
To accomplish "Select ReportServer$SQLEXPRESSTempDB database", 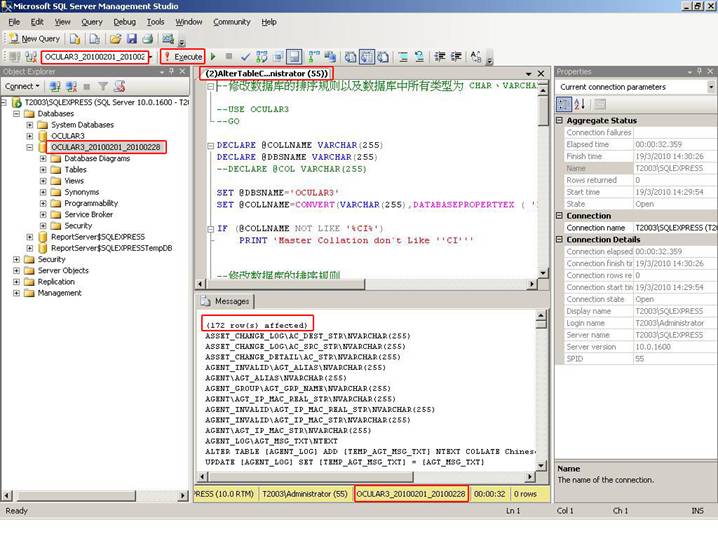I will coord(111,248).
